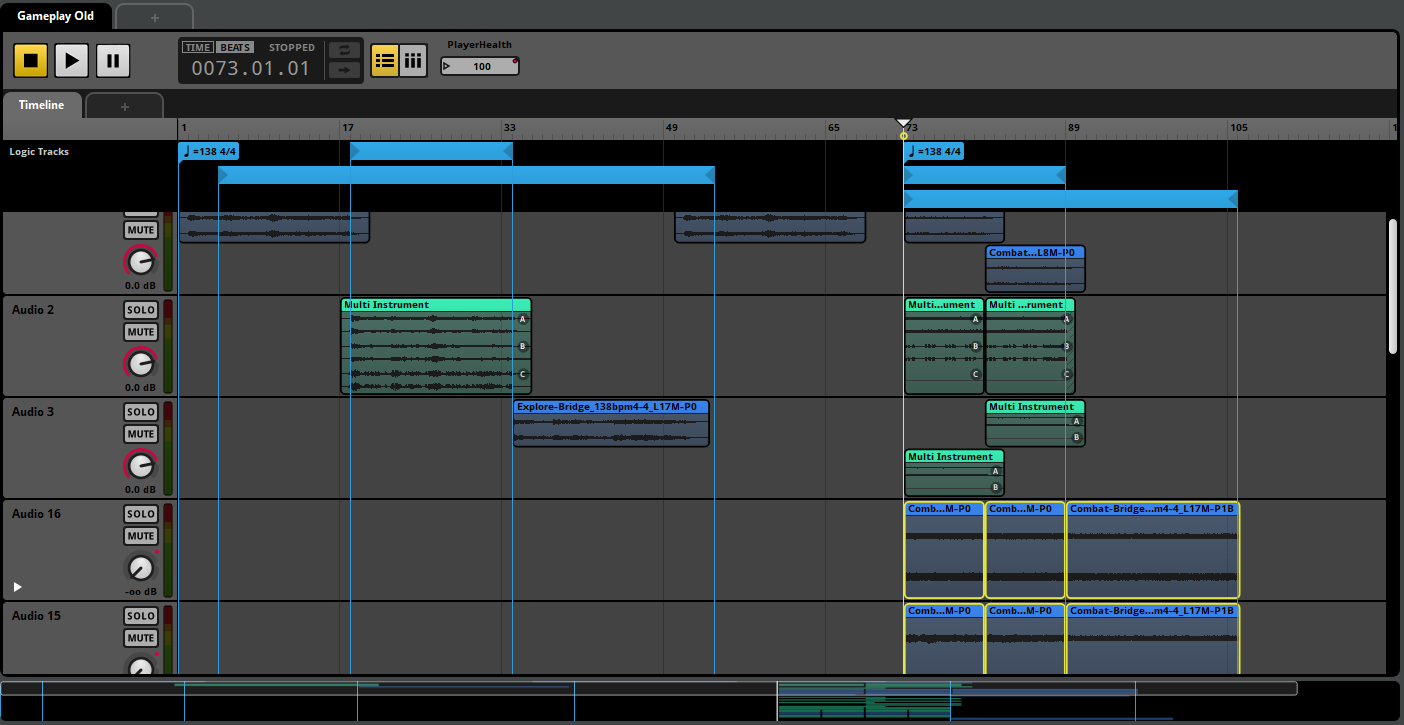Image resolution: width=1404 pixels, height=725 pixels.
Task: Select the tempo marker 138 4/4 at bar 1
Action: pos(208,151)
